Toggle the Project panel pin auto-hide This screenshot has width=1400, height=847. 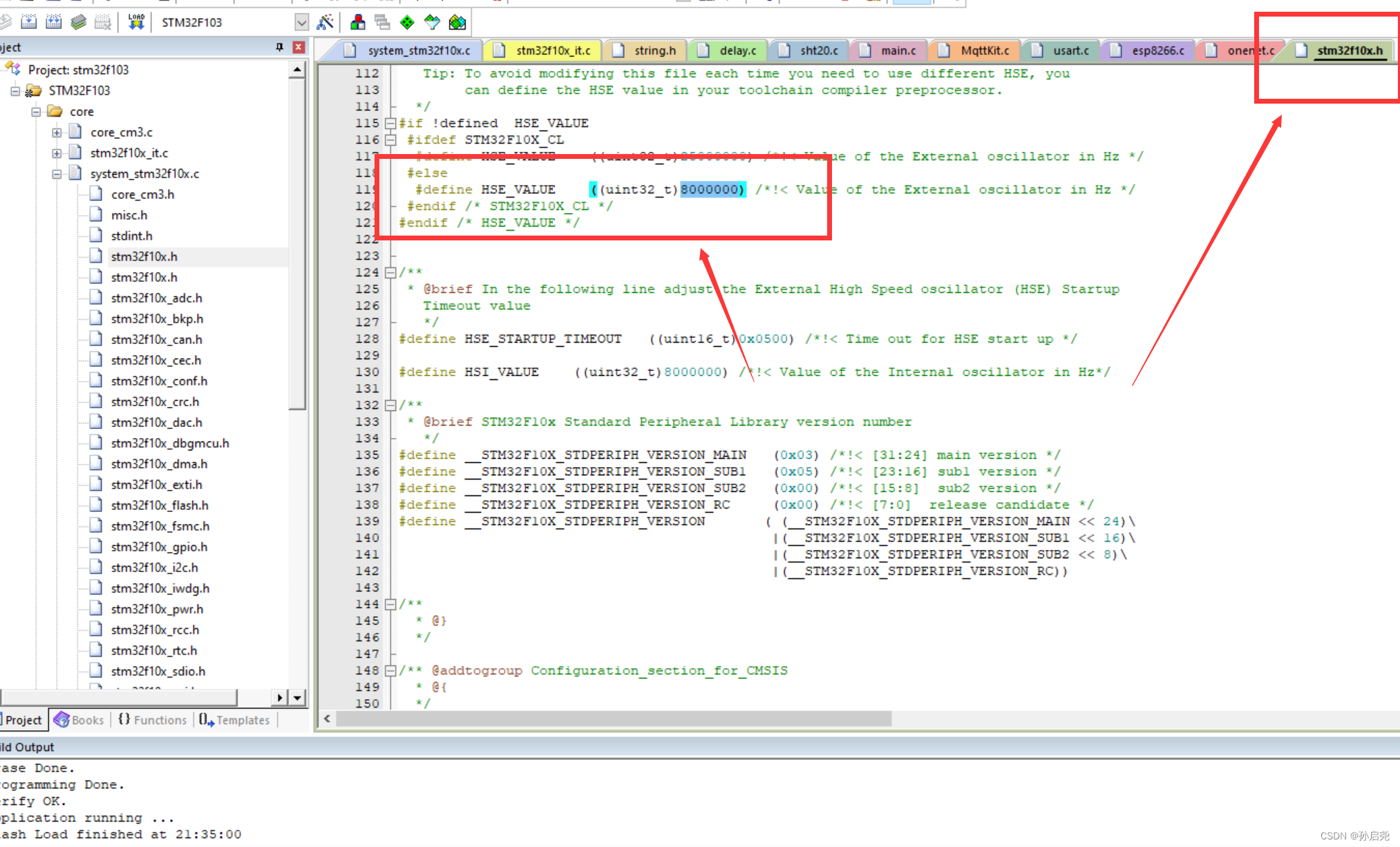(279, 47)
